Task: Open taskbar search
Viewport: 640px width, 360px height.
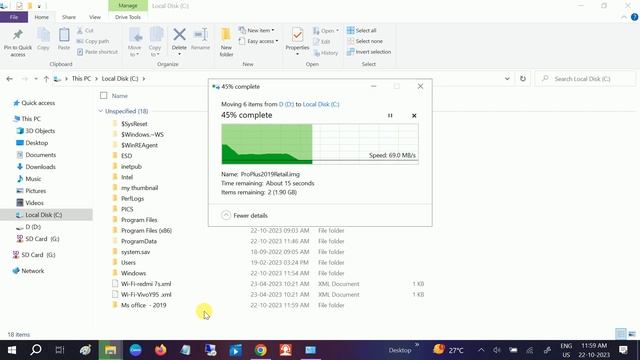Action: (36, 350)
